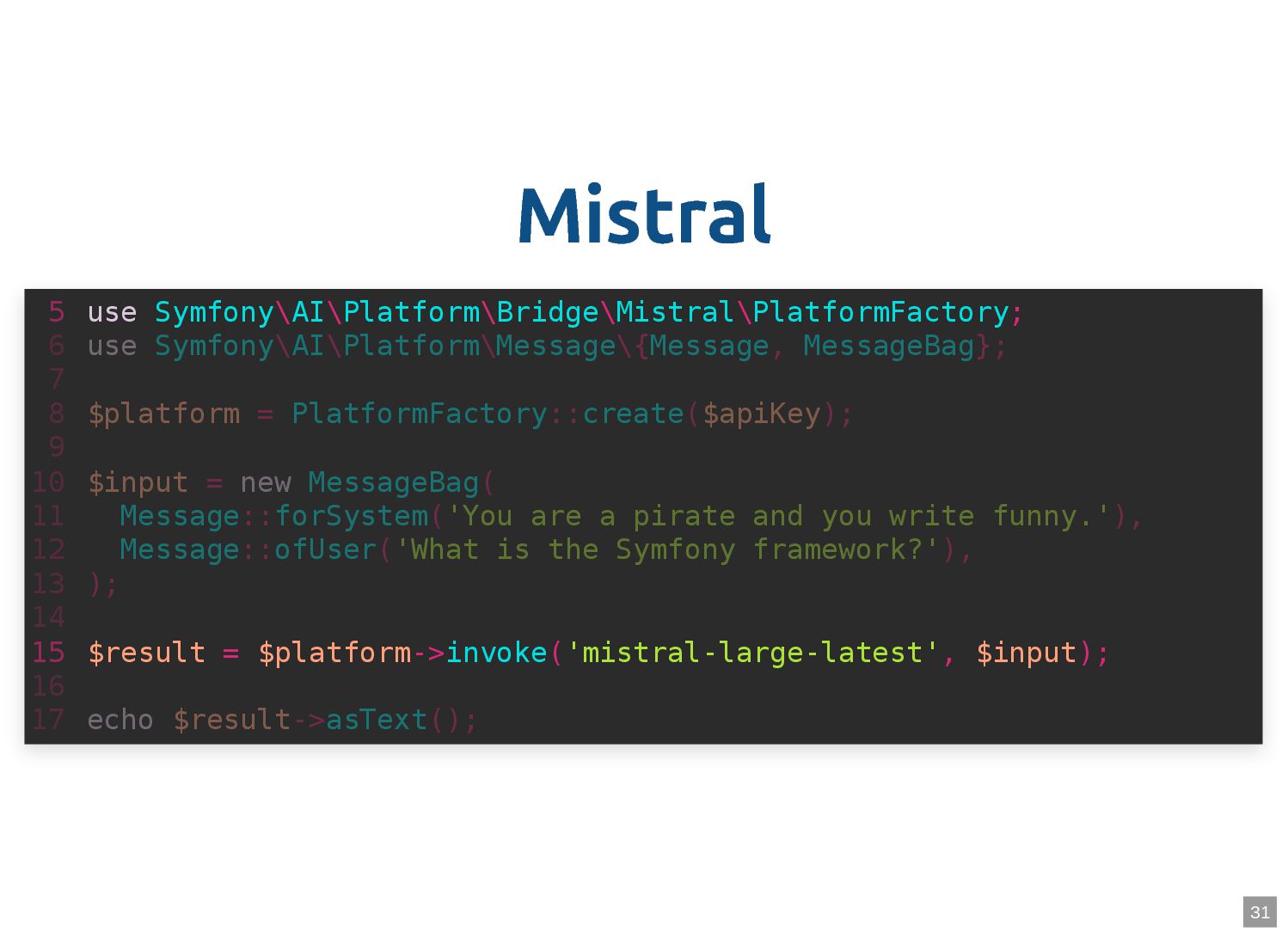Click the 'mistral-large-latest' model string
Viewport: 1288px width, 939px height.
pyautogui.click(x=752, y=653)
